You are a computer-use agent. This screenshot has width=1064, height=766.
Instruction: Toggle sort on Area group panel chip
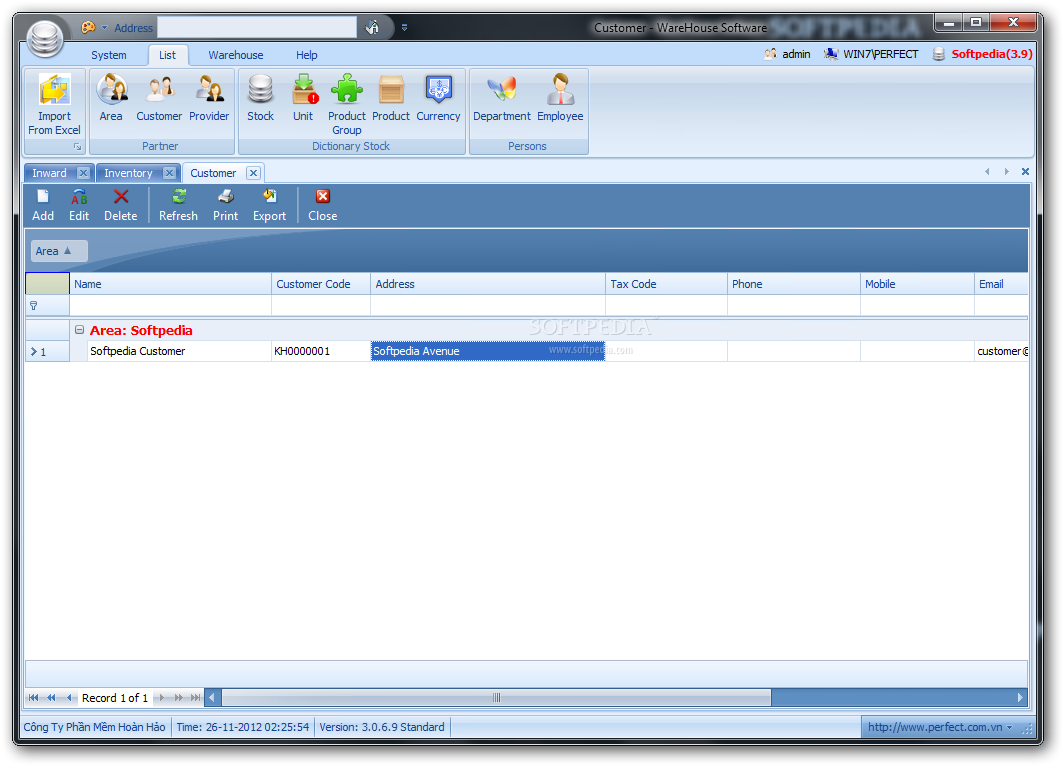[x=59, y=251]
